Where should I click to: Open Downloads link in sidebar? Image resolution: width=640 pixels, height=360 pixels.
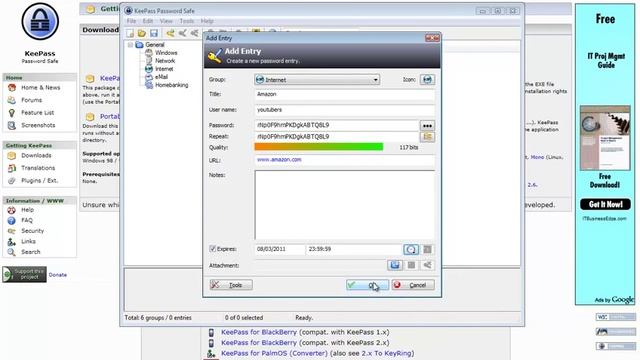(x=36, y=156)
